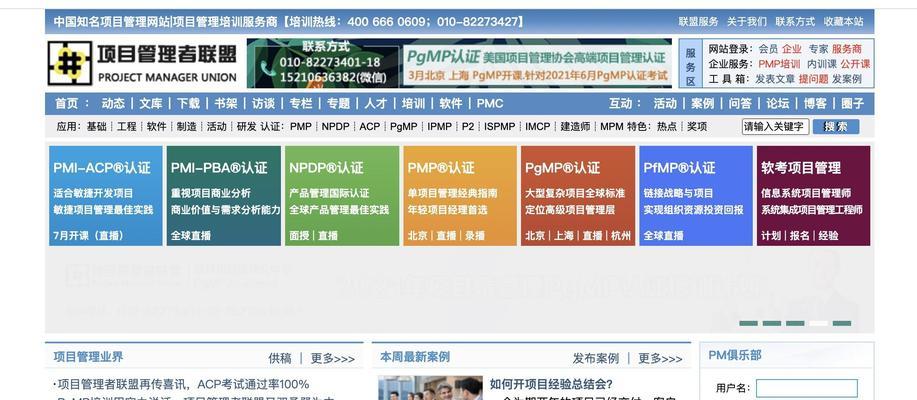
Task: Open 圈子 nav item
Action: click(x=852, y=104)
